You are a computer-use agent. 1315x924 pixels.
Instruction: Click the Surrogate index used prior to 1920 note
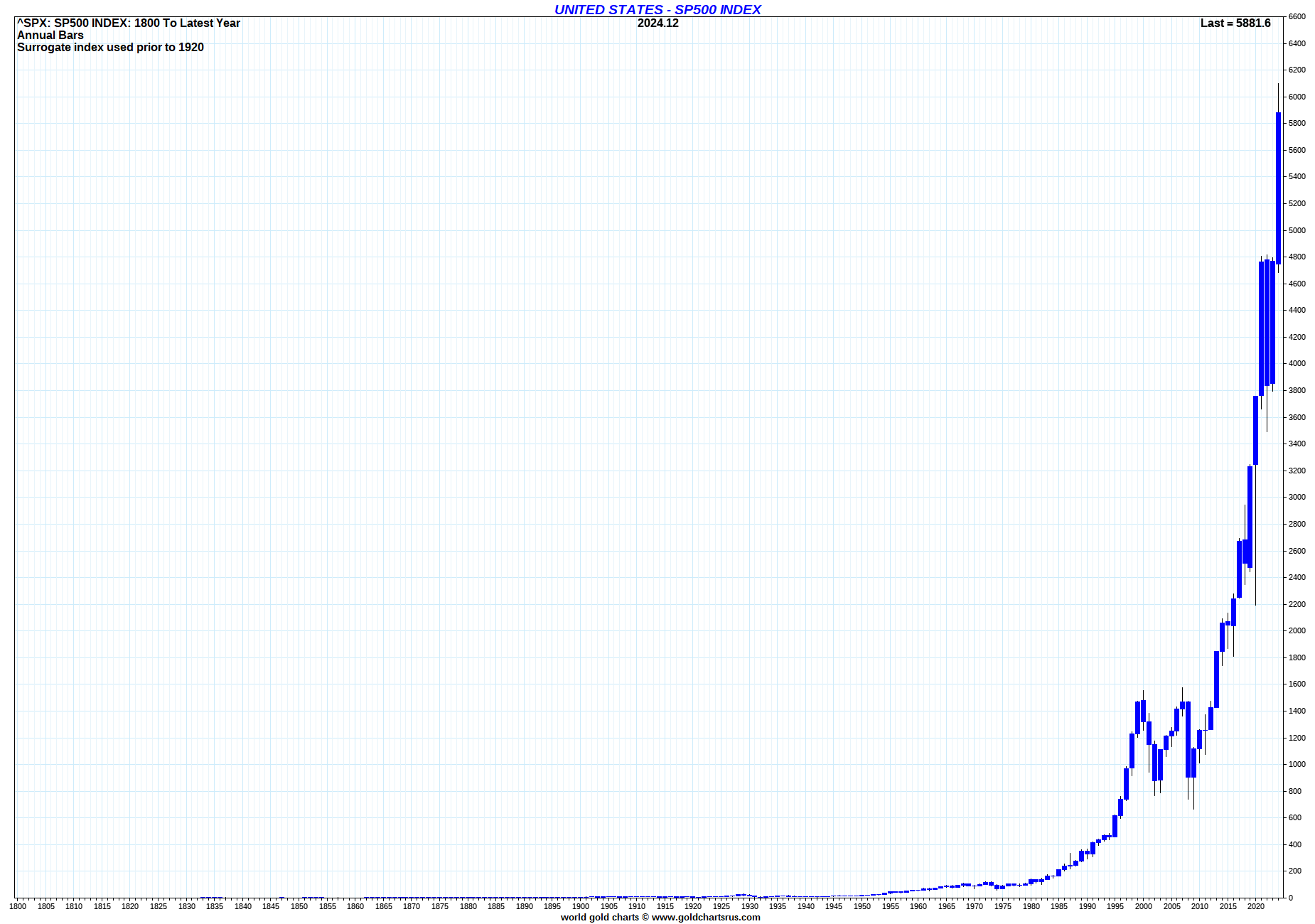coord(110,47)
